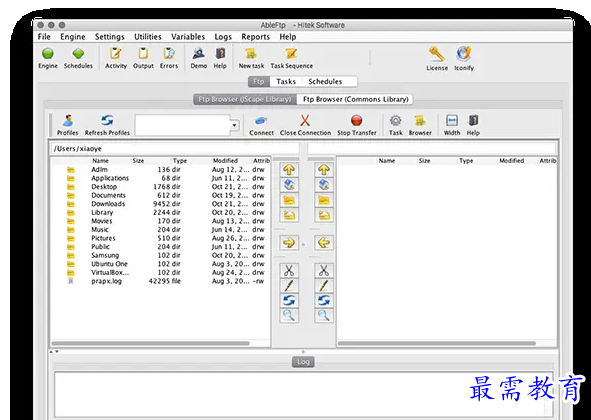Click left pane refresh icon
This screenshot has width=591, height=420.
pyautogui.click(x=289, y=300)
